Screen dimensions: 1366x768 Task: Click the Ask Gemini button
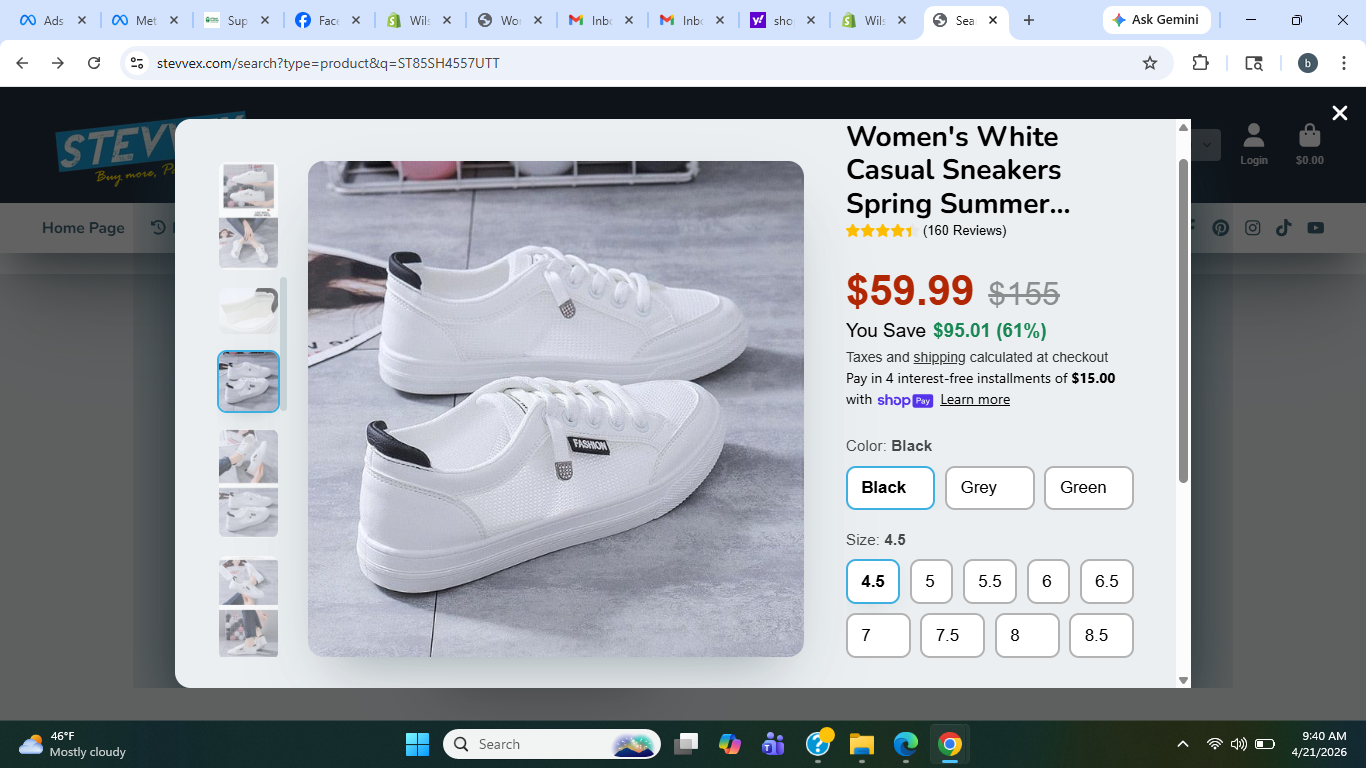(1157, 20)
